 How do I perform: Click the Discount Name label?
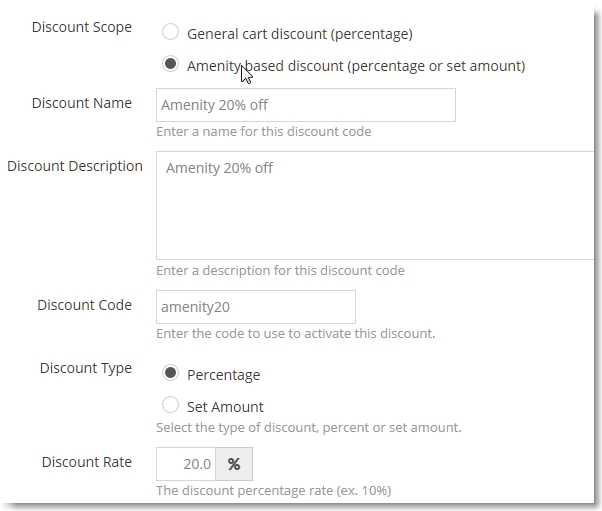click(x=82, y=103)
